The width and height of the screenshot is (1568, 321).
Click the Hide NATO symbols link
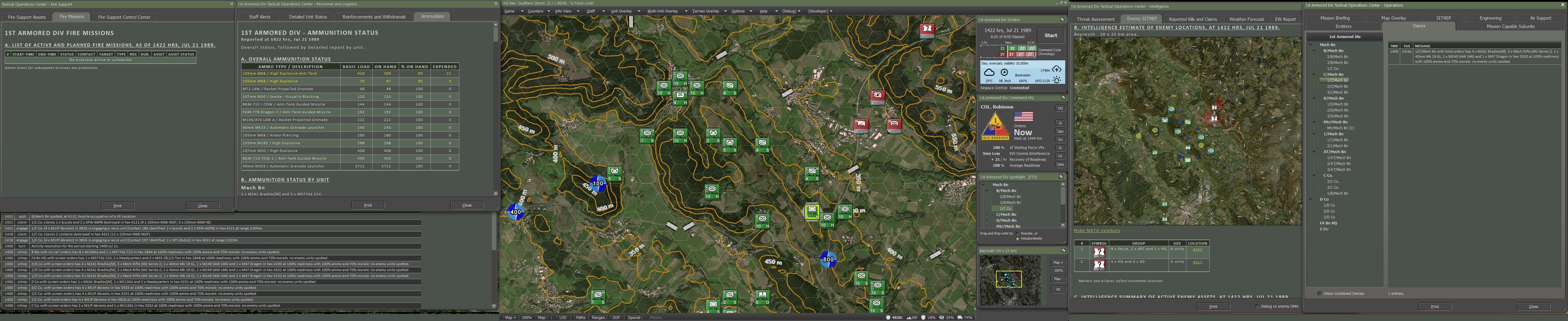click(1097, 230)
